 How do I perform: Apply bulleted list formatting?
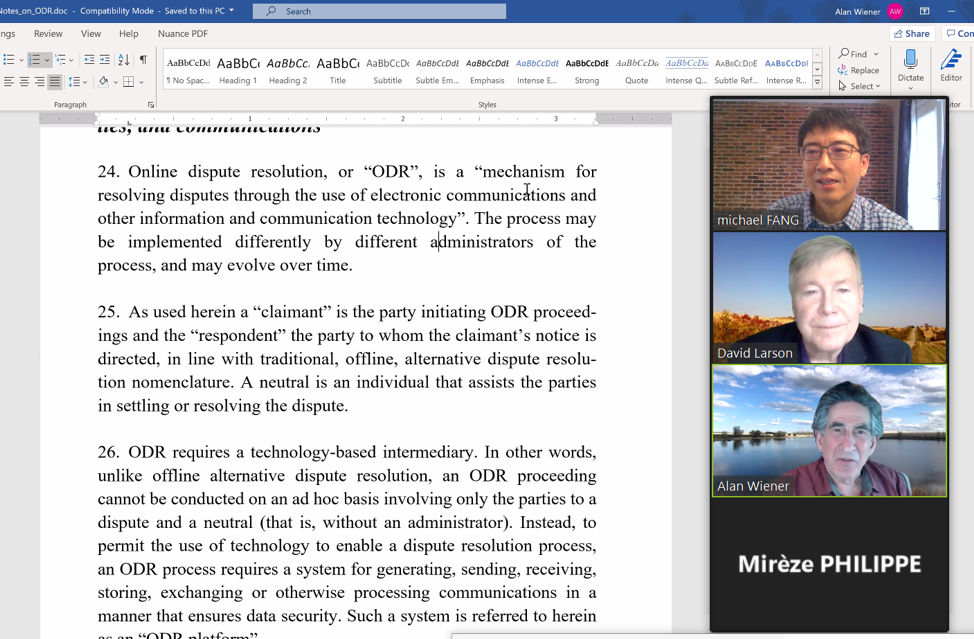click(9, 60)
